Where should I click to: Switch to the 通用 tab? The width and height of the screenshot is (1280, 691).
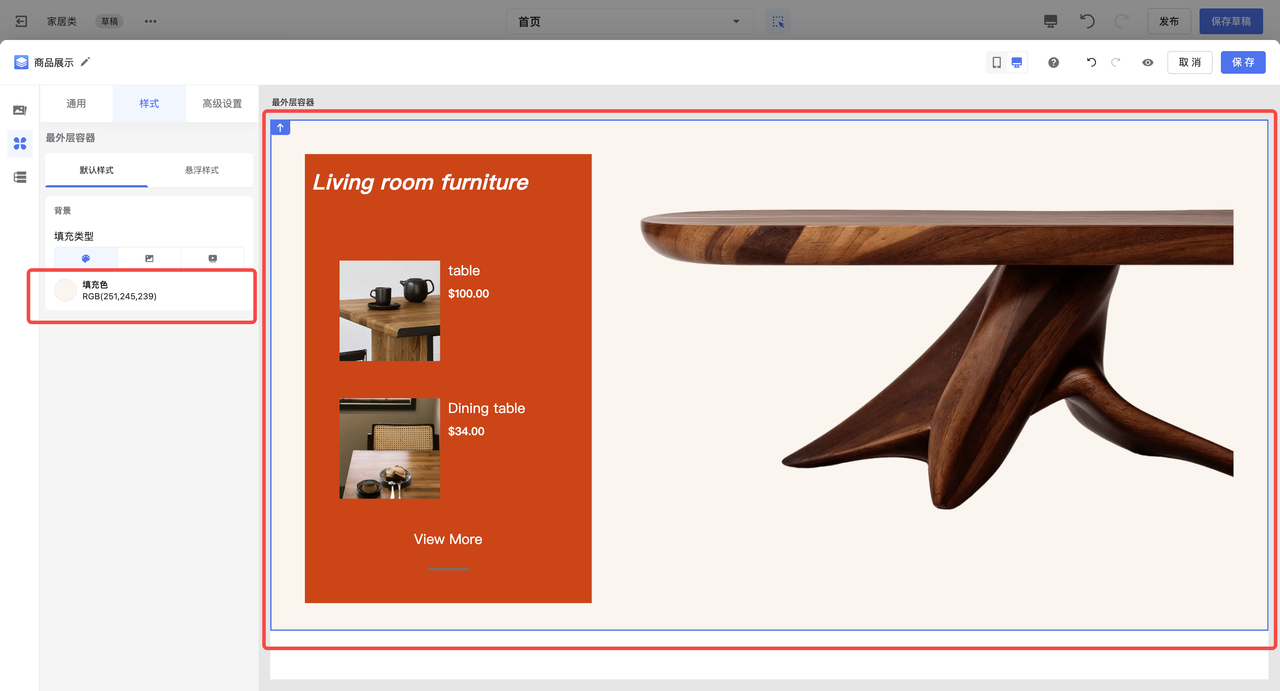point(76,103)
